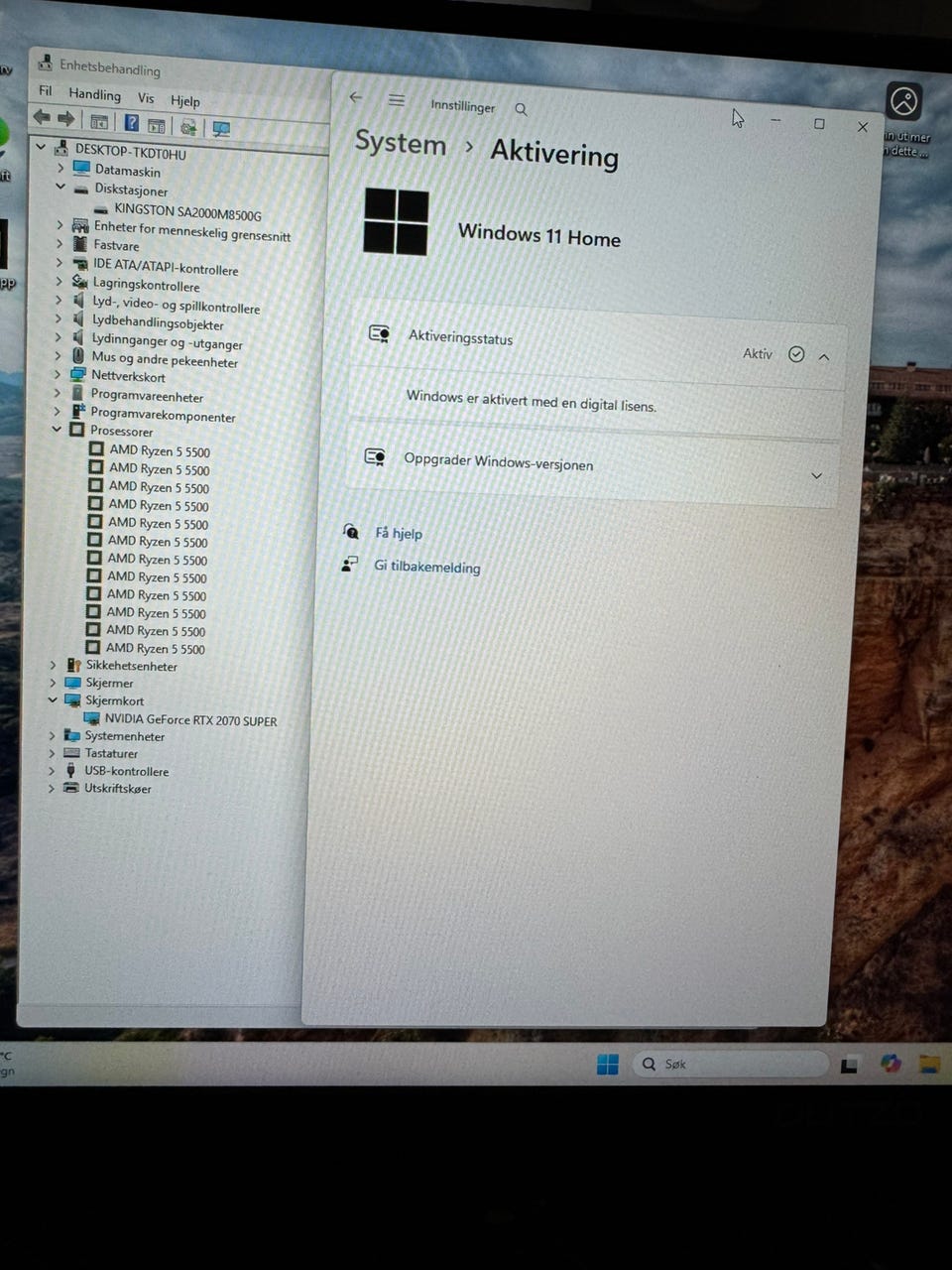Scan for hardware changes with monitor icon
952x1270 pixels.
point(221,129)
